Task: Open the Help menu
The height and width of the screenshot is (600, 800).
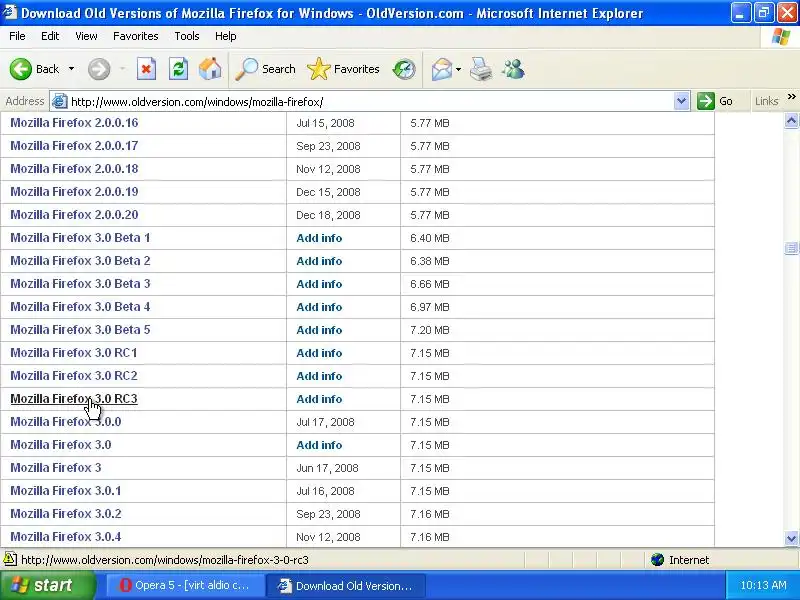Action: pos(226,36)
